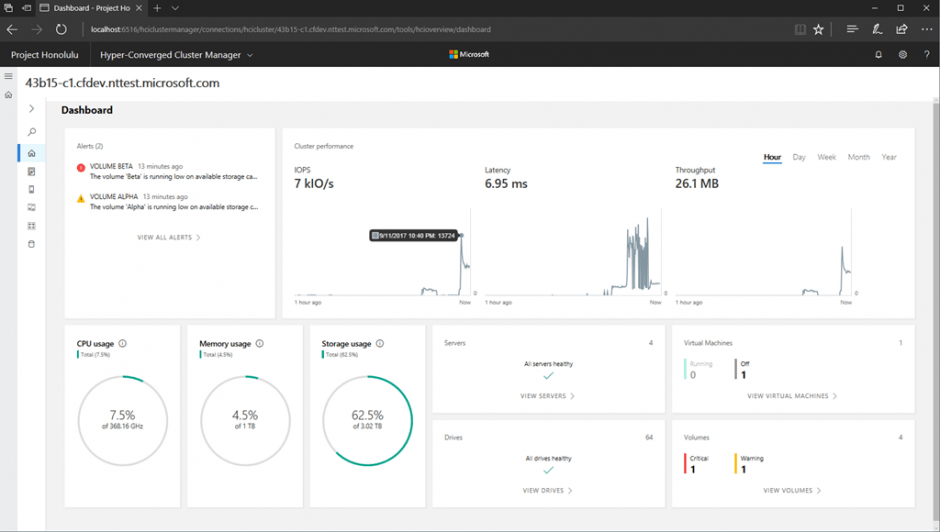Viewport: 940px width, 532px height.
Task: Click the Storage usage info icon
Action: point(380,344)
